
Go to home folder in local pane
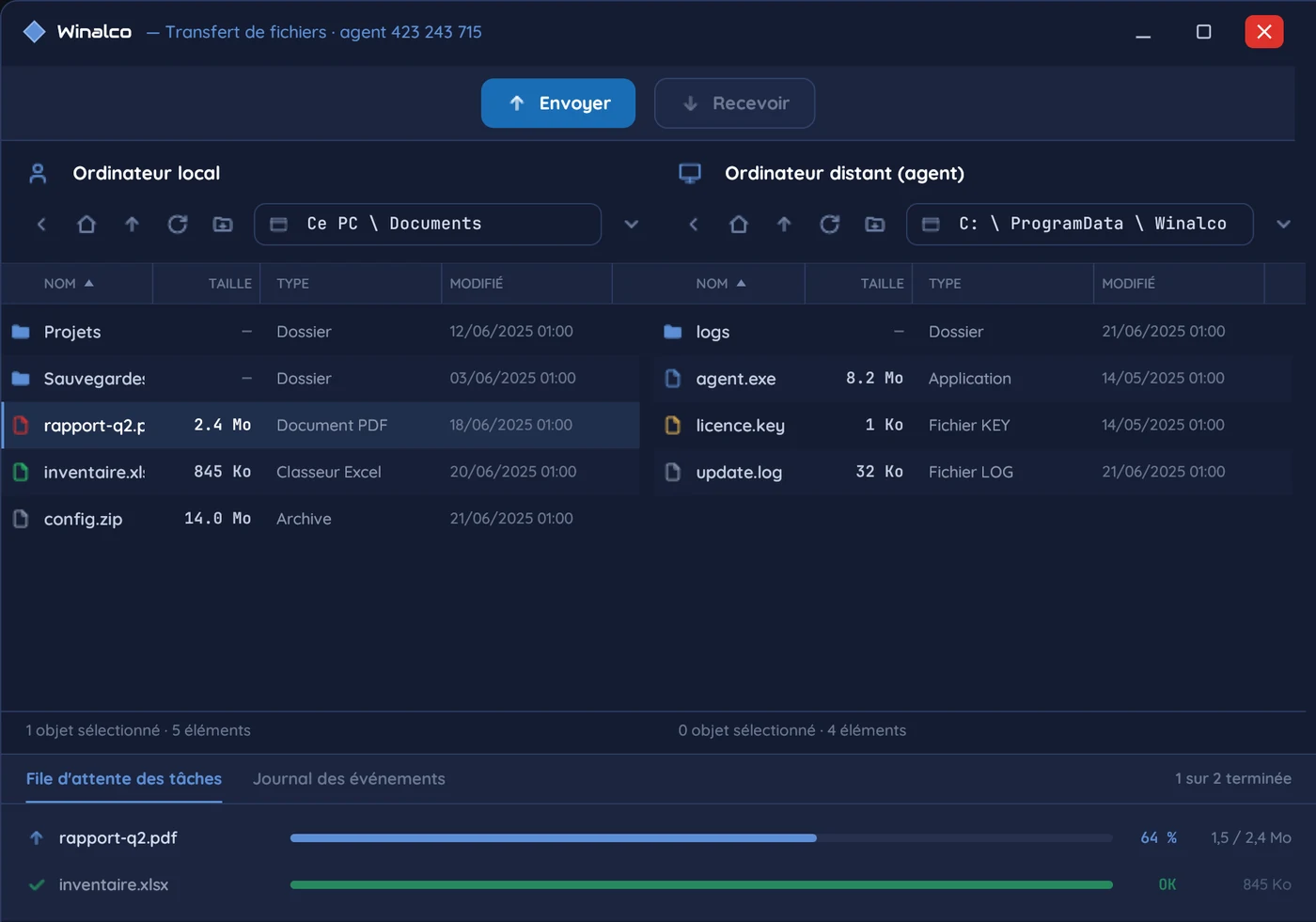pos(86,224)
